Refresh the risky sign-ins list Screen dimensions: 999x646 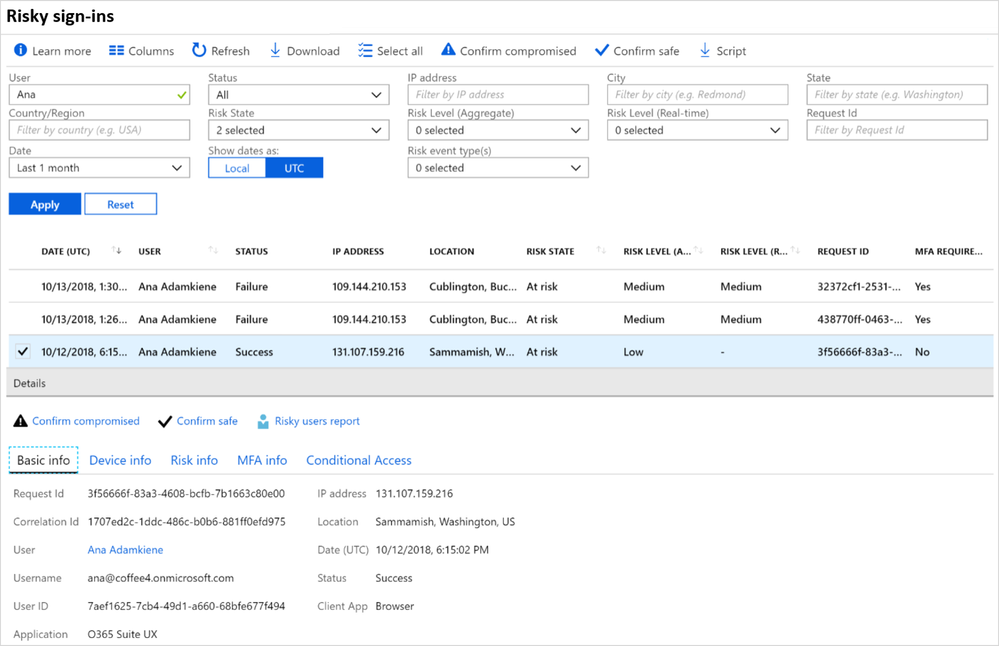click(199, 51)
